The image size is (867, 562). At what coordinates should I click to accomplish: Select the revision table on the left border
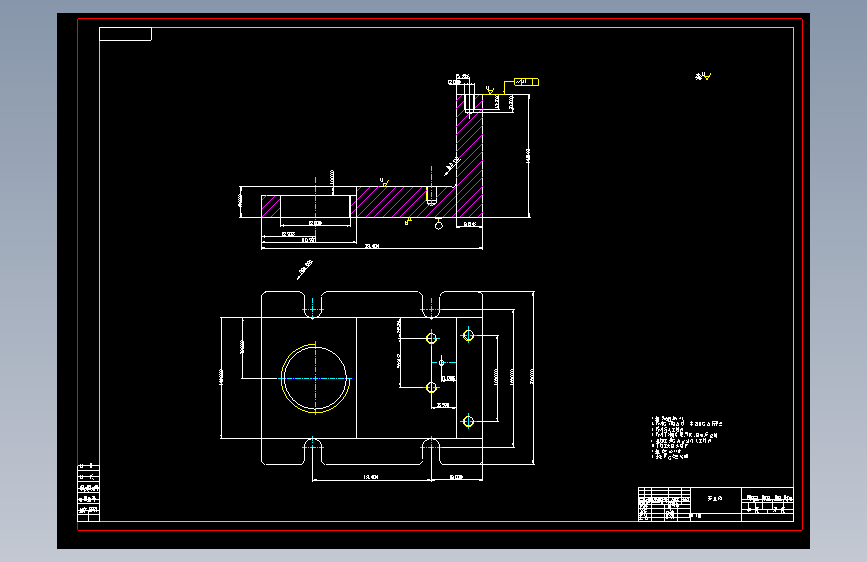tap(88, 493)
